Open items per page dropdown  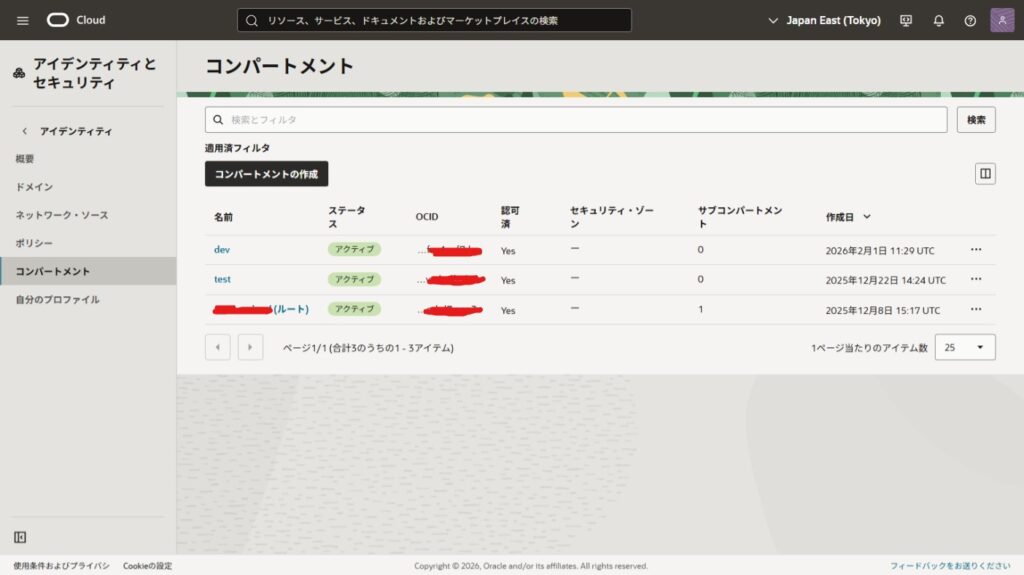(x=965, y=347)
